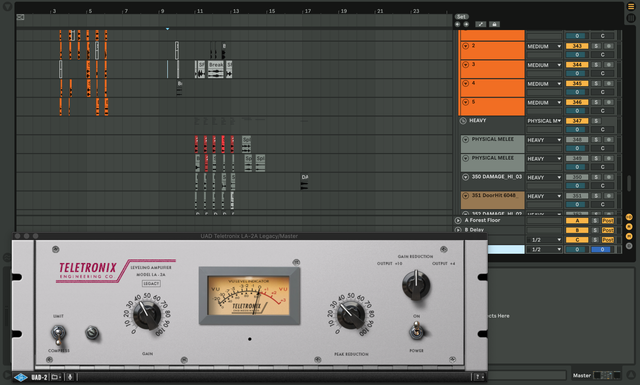
Task: Click the LA-2A VU level meter
Action: point(249,296)
